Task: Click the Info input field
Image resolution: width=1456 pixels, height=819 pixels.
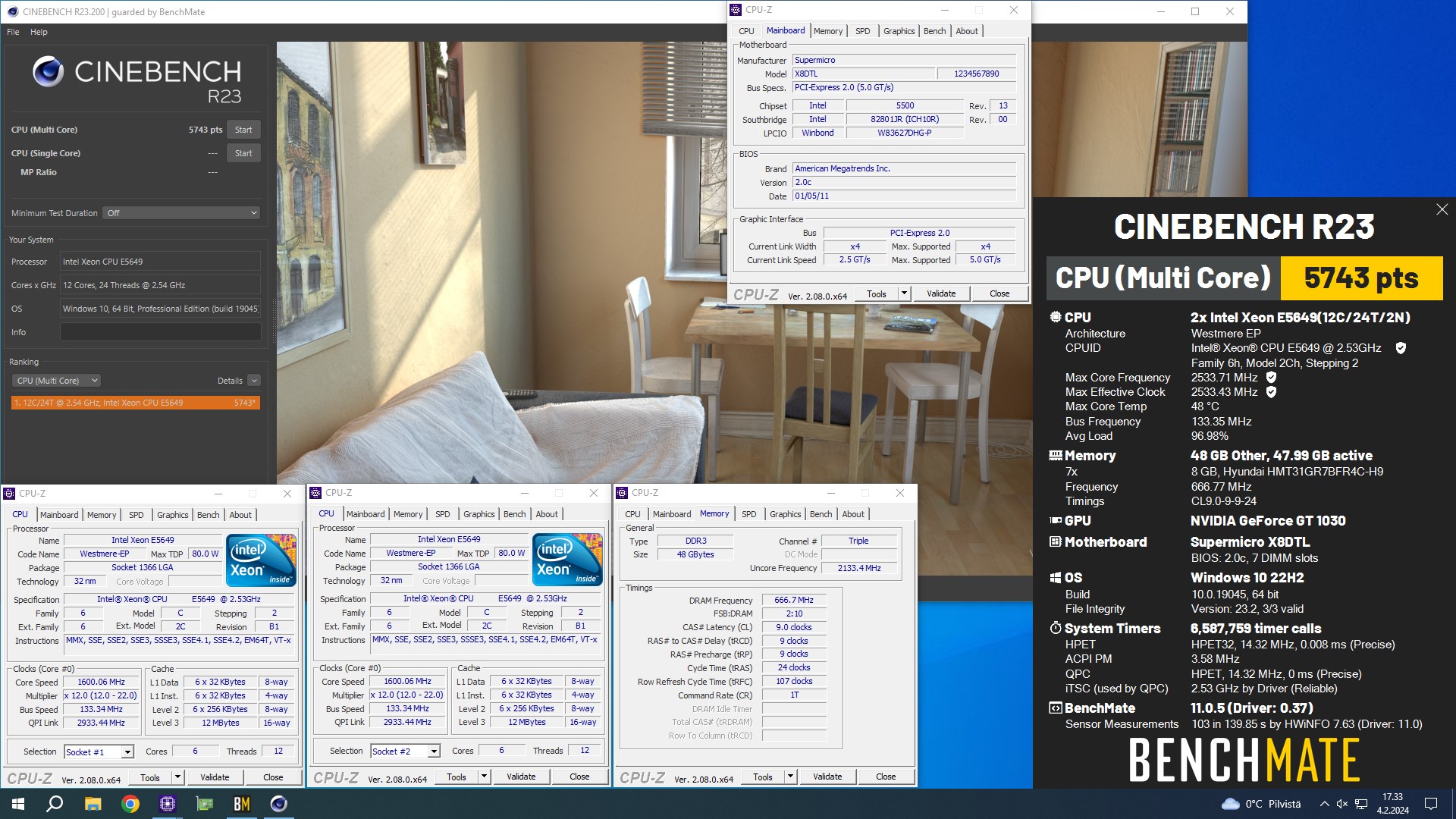Action: [x=161, y=332]
